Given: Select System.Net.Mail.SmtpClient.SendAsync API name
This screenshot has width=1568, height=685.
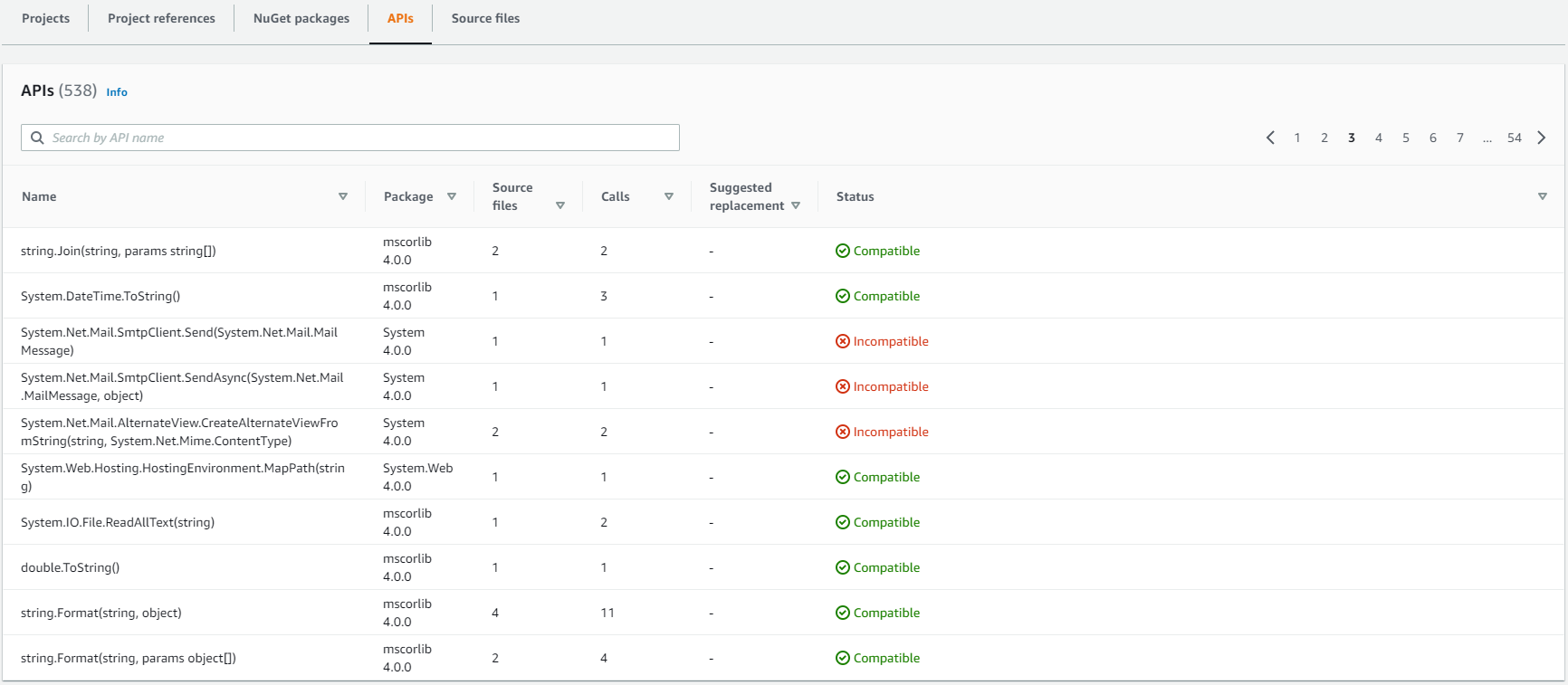Looking at the screenshot, I should click(182, 386).
